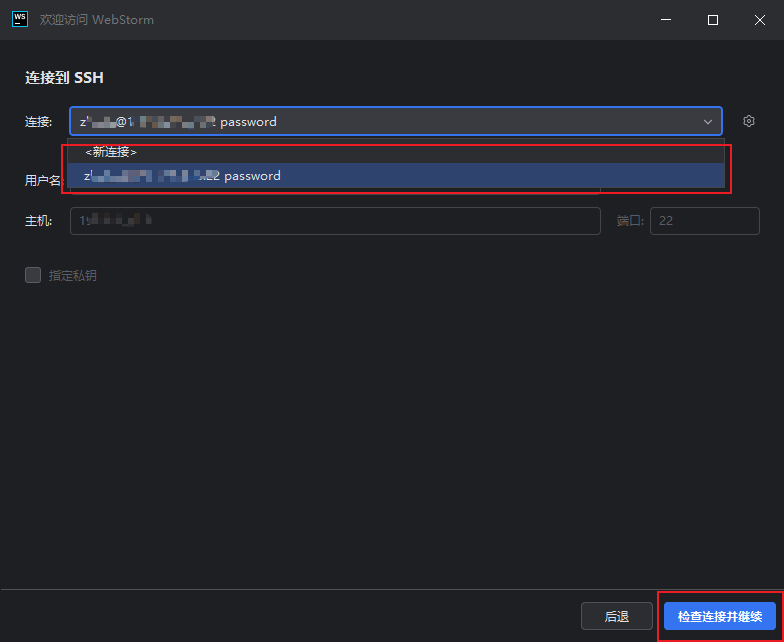Screen dimensions: 784x642
Task: Open SSH configuration settings gear icon
Action: (x=748, y=121)
